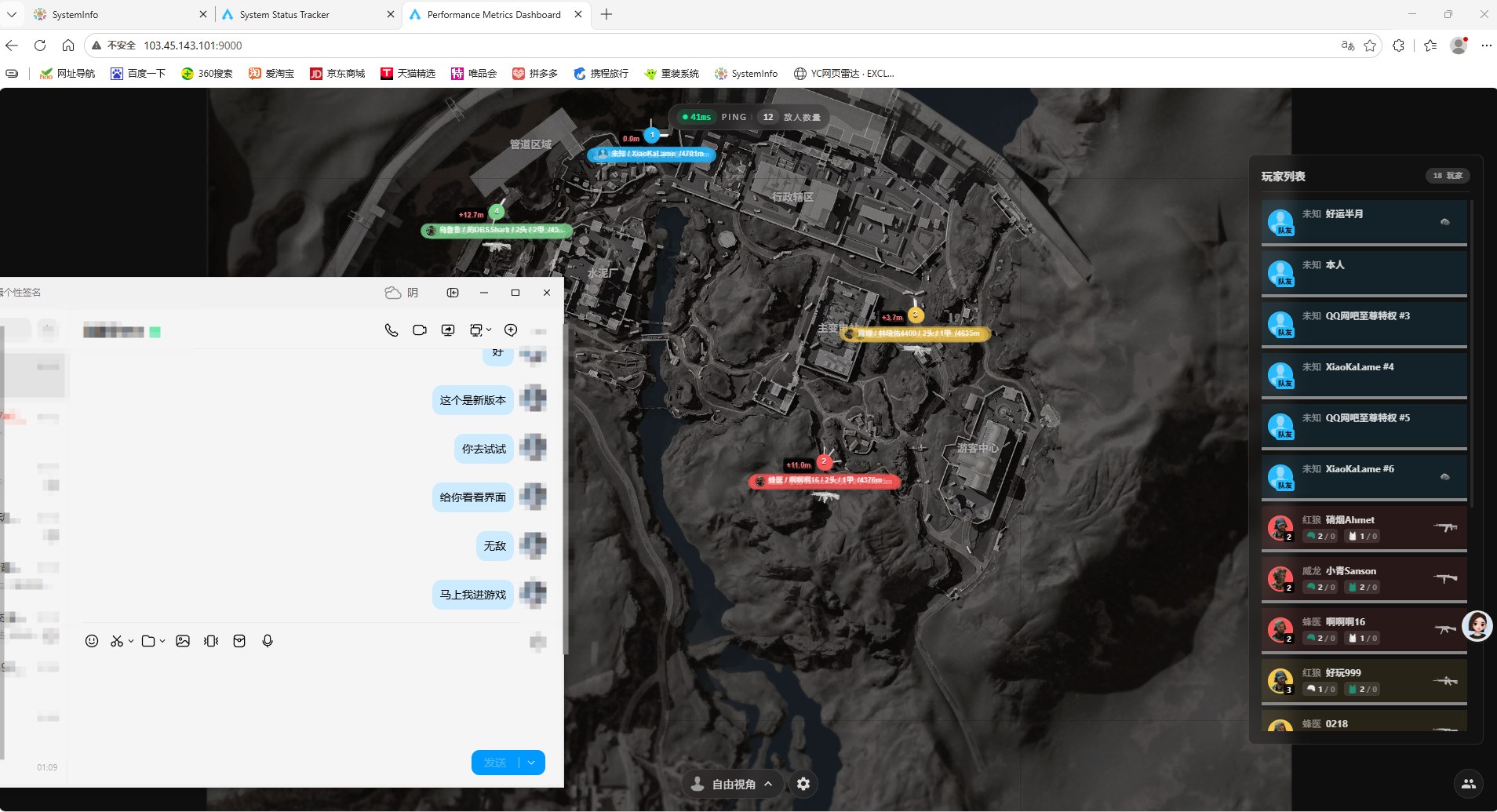Screen dimensions: 1497x812
Task: Open the red packet icon in chat toolbar
Action: [x=239, y=641]
